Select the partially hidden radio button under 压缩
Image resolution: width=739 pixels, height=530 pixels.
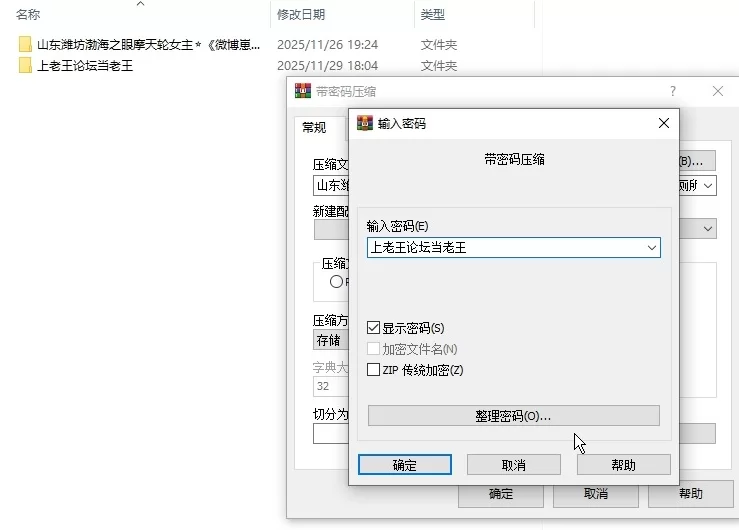coord(336,282)
